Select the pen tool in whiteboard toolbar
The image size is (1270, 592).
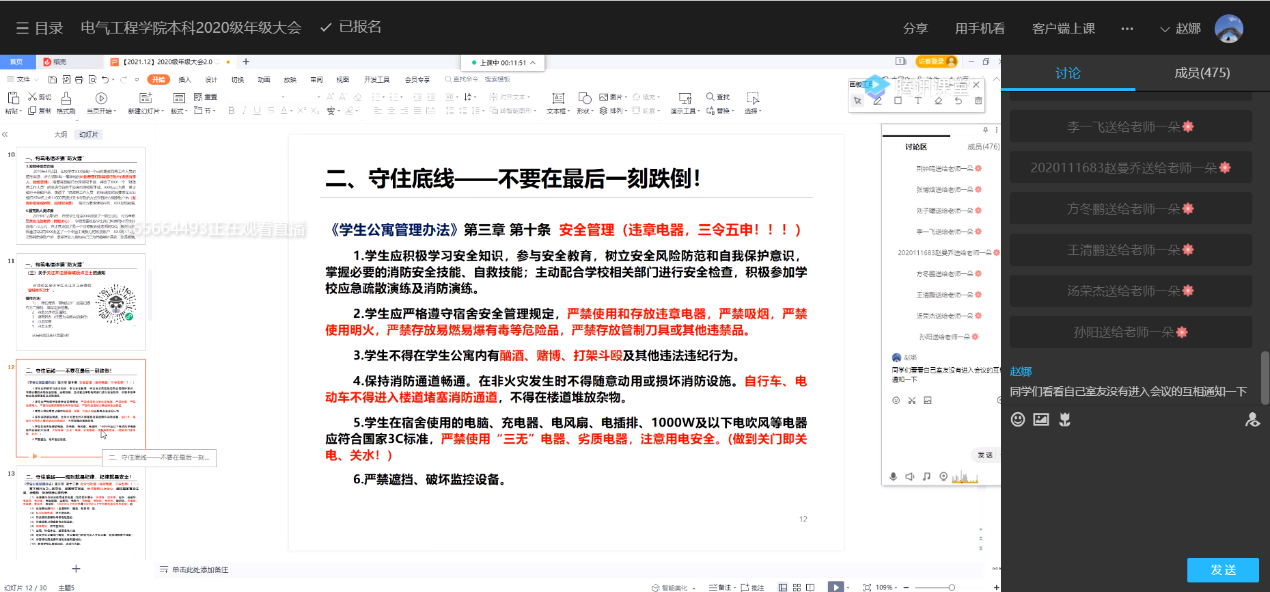click(877, 100)
